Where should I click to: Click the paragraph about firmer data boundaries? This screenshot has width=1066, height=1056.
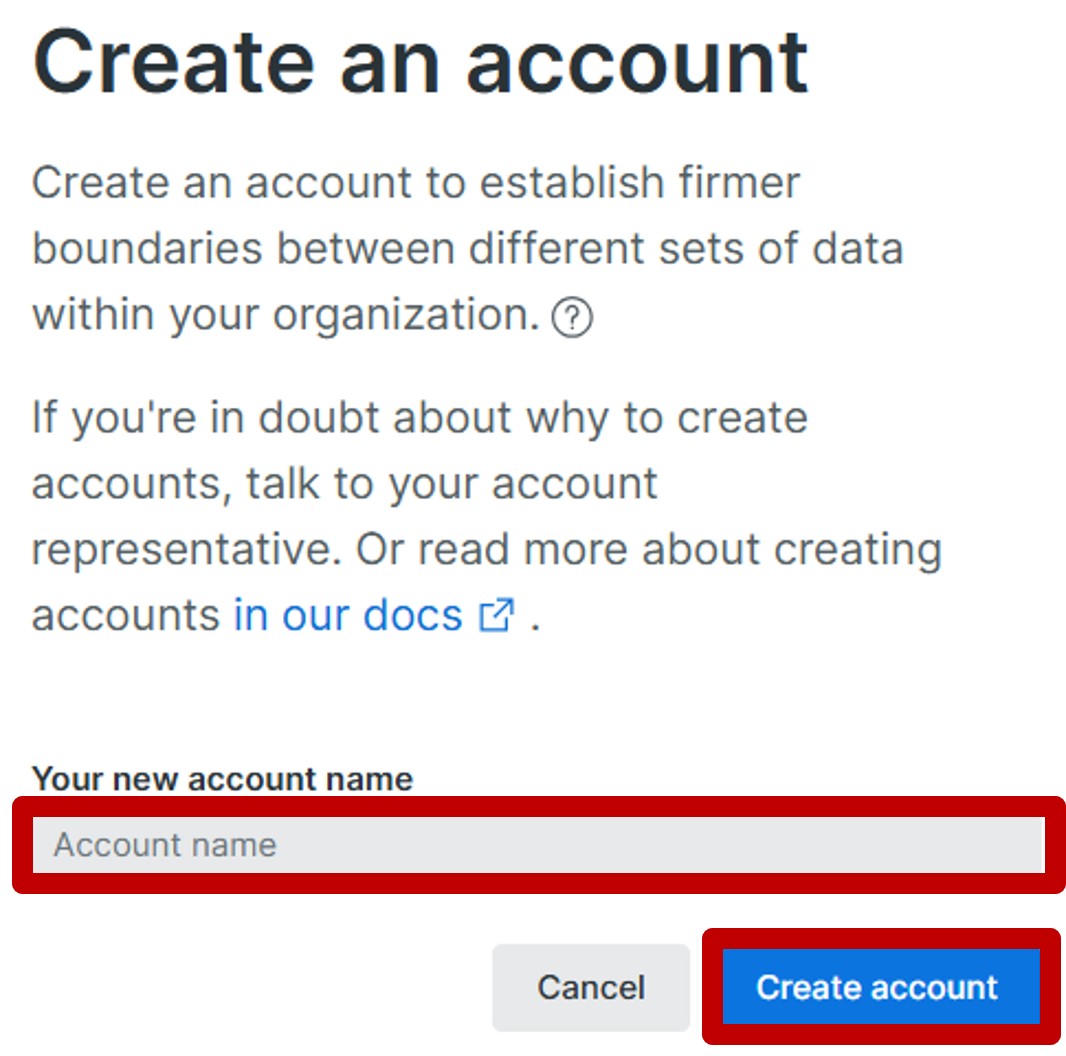466,249
